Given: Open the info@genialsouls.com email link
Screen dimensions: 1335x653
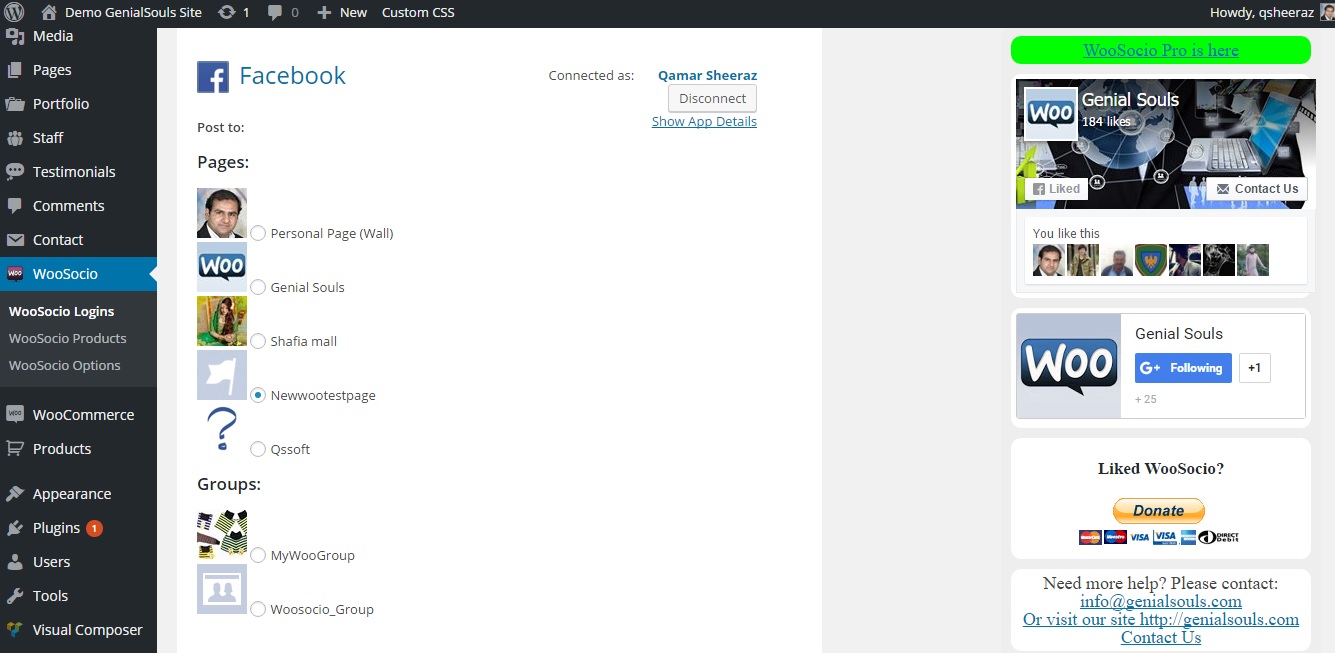Looking at the screenshot, I should tap(1161, 601).
